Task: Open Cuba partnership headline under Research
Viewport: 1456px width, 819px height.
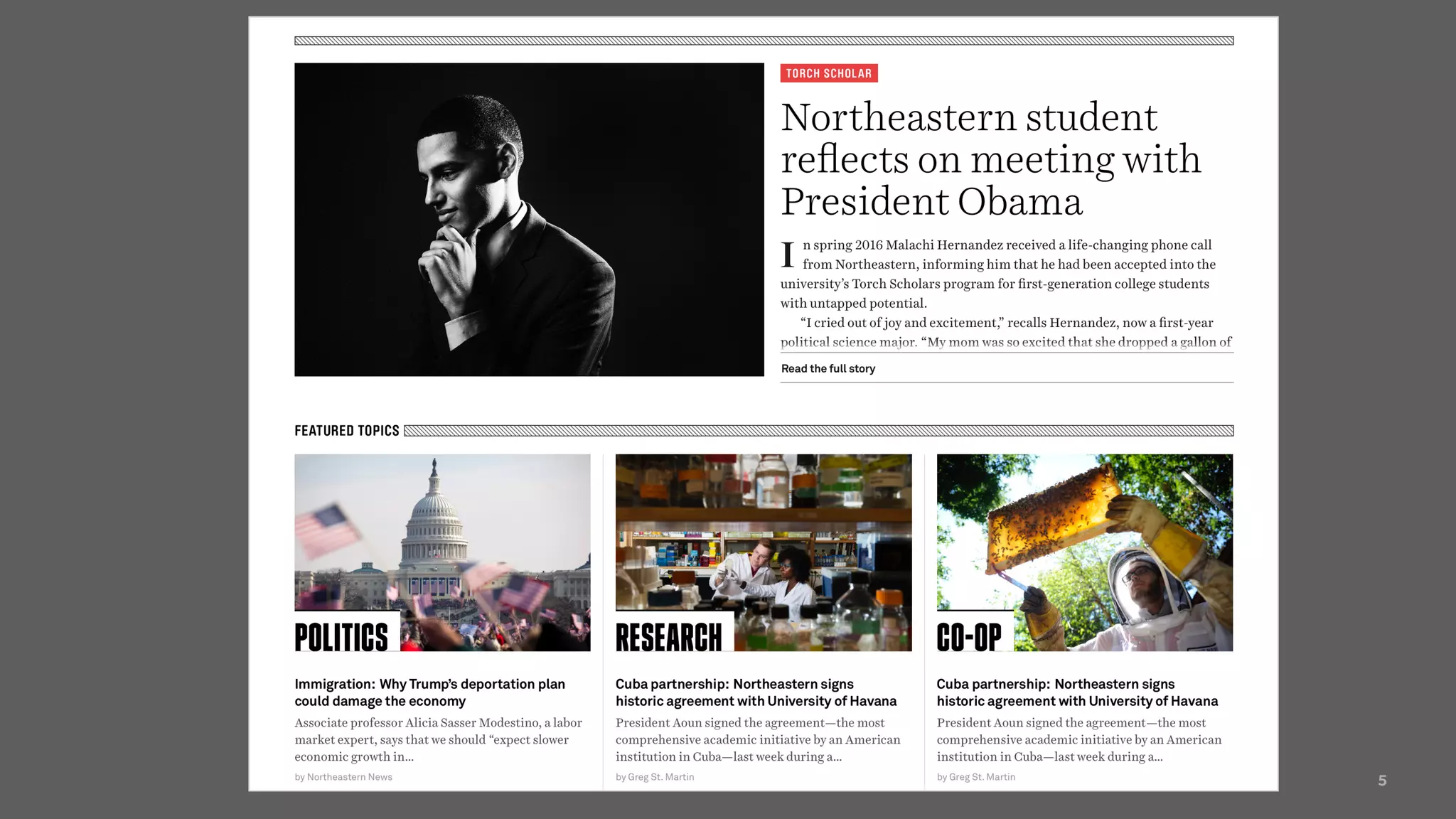Action: [x=756, y=692]
